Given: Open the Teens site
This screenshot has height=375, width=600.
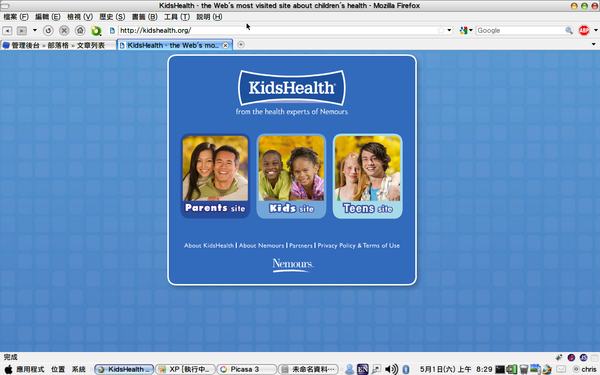Looking at the screenshot, I should click(368, 176).
